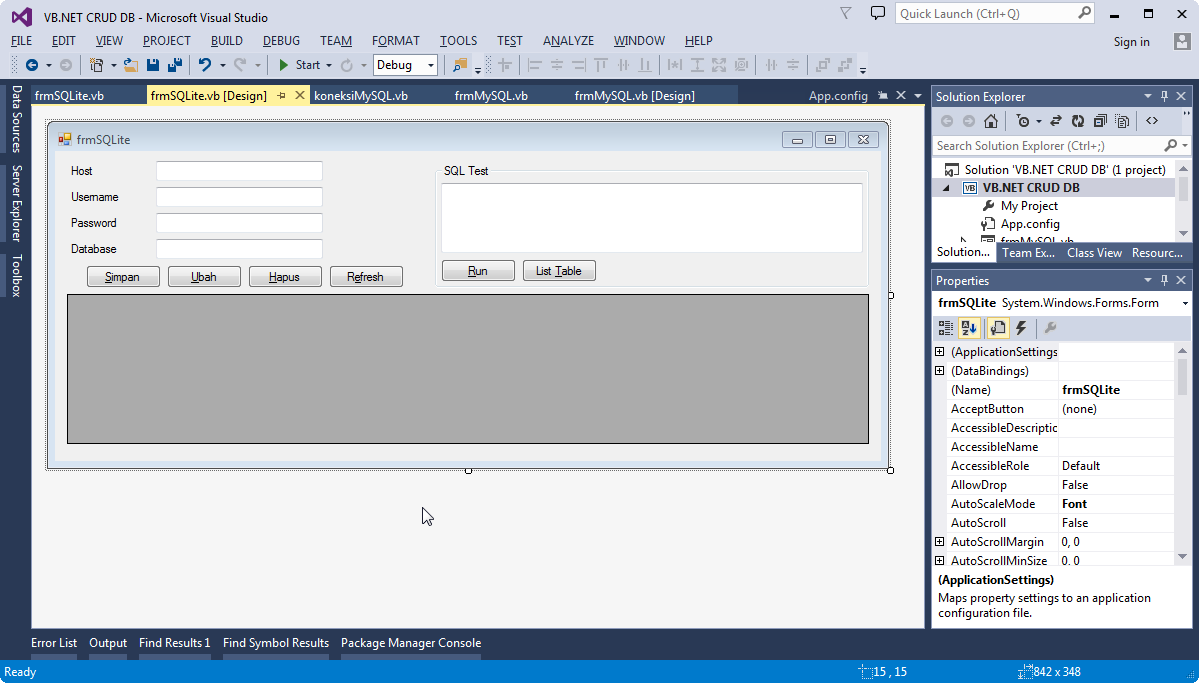
Task: Open the Debug configuration dropdown
Action: point(431,65)
